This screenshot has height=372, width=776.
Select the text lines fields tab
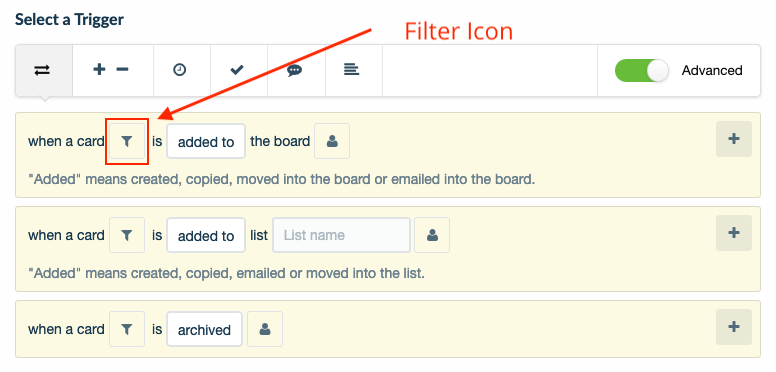tap(354, 70)
